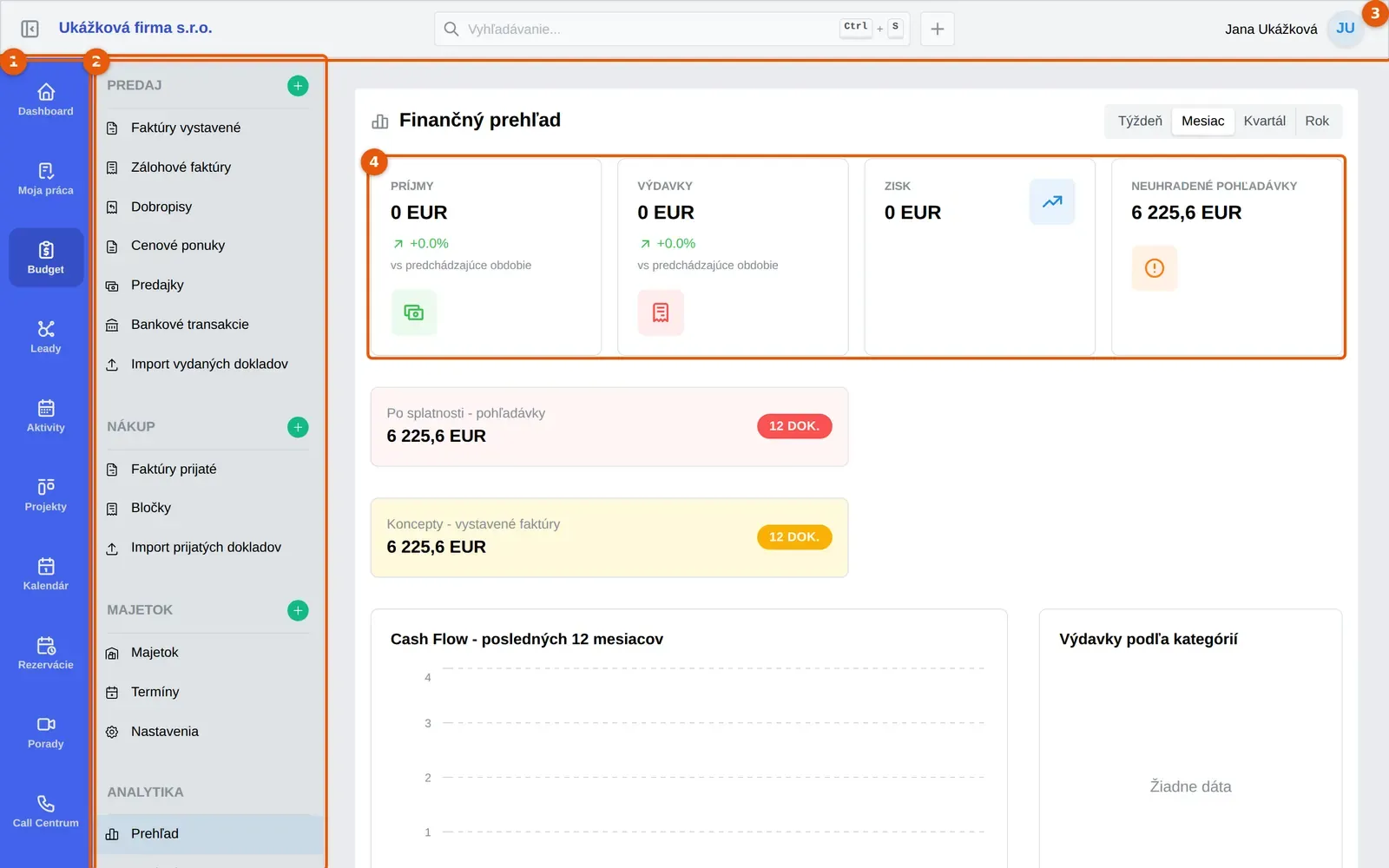
Task: Select the Budget module icon
Action: (46, 258)
